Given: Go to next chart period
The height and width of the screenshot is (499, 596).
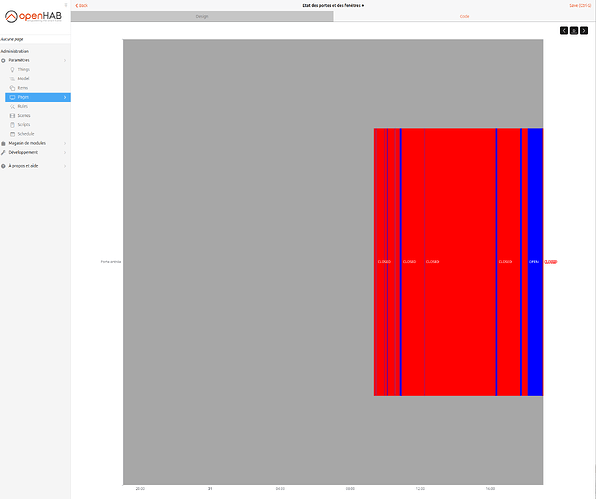Looking at the screenshot, I should pos(584,30).
